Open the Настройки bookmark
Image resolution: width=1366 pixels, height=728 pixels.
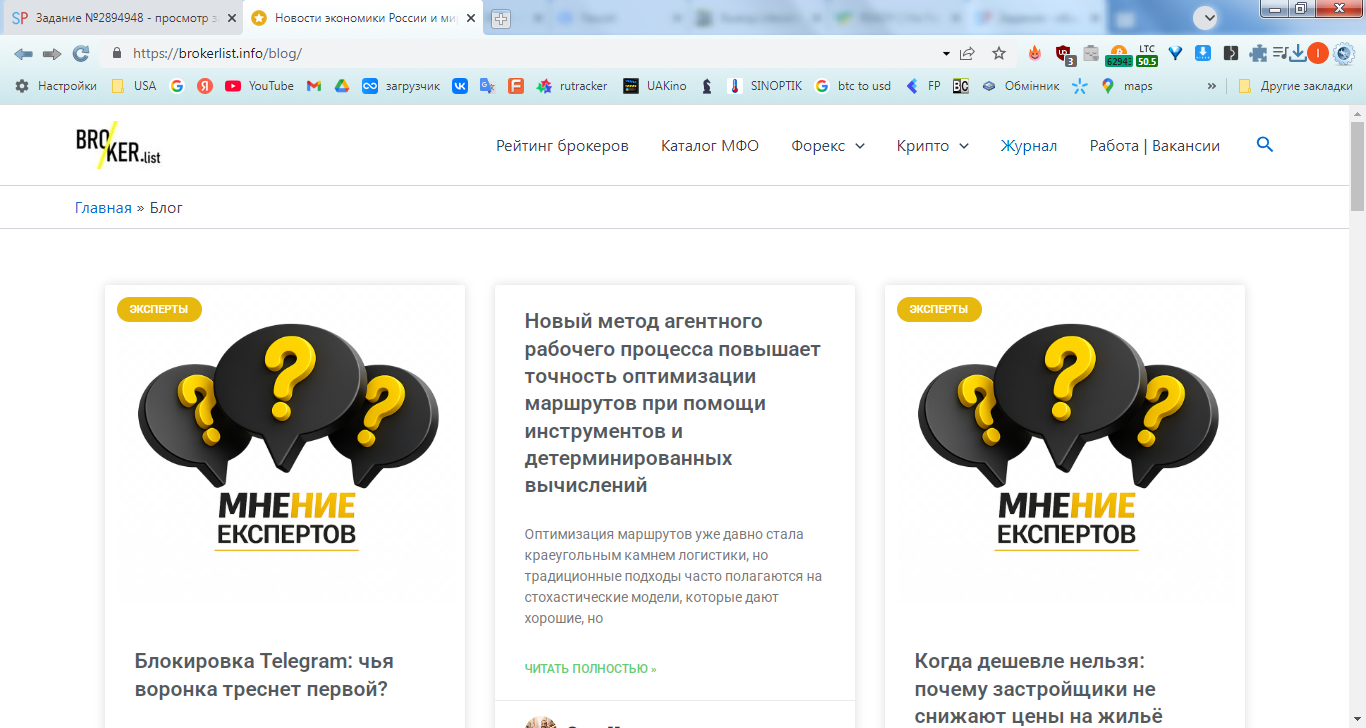point(56,86)
